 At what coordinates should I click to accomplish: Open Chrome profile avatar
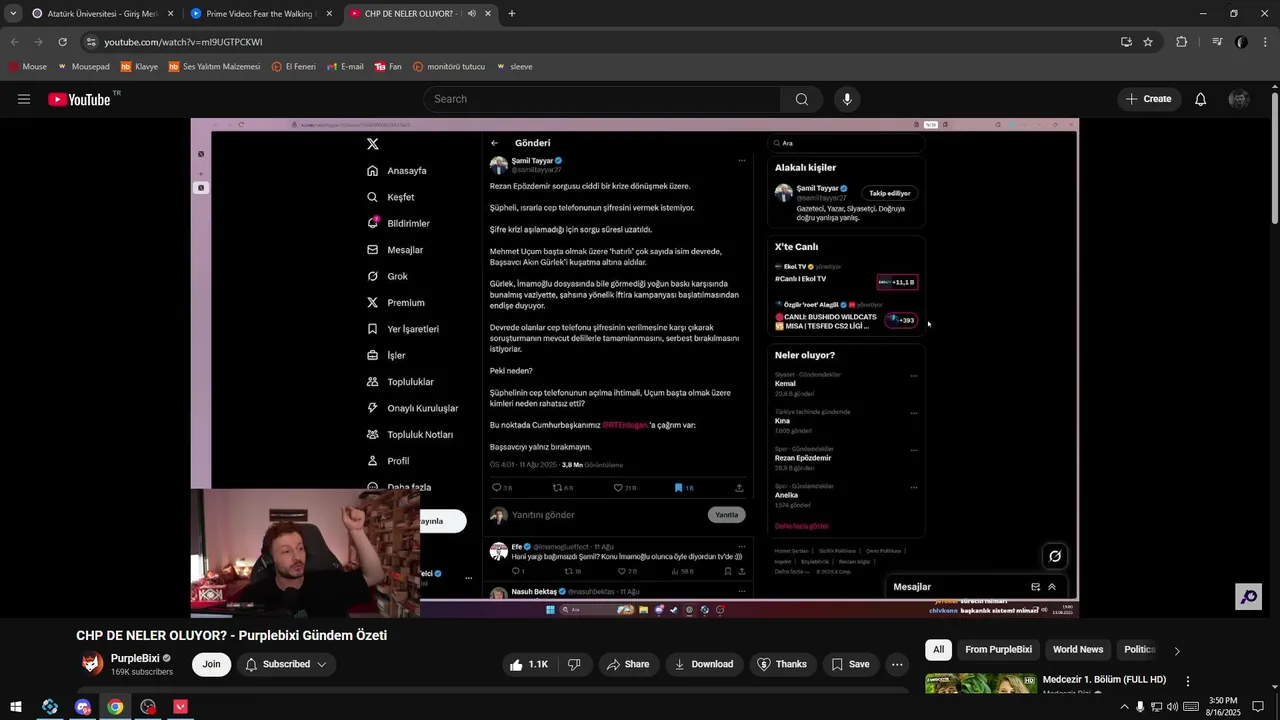[x=1241, y=42]
